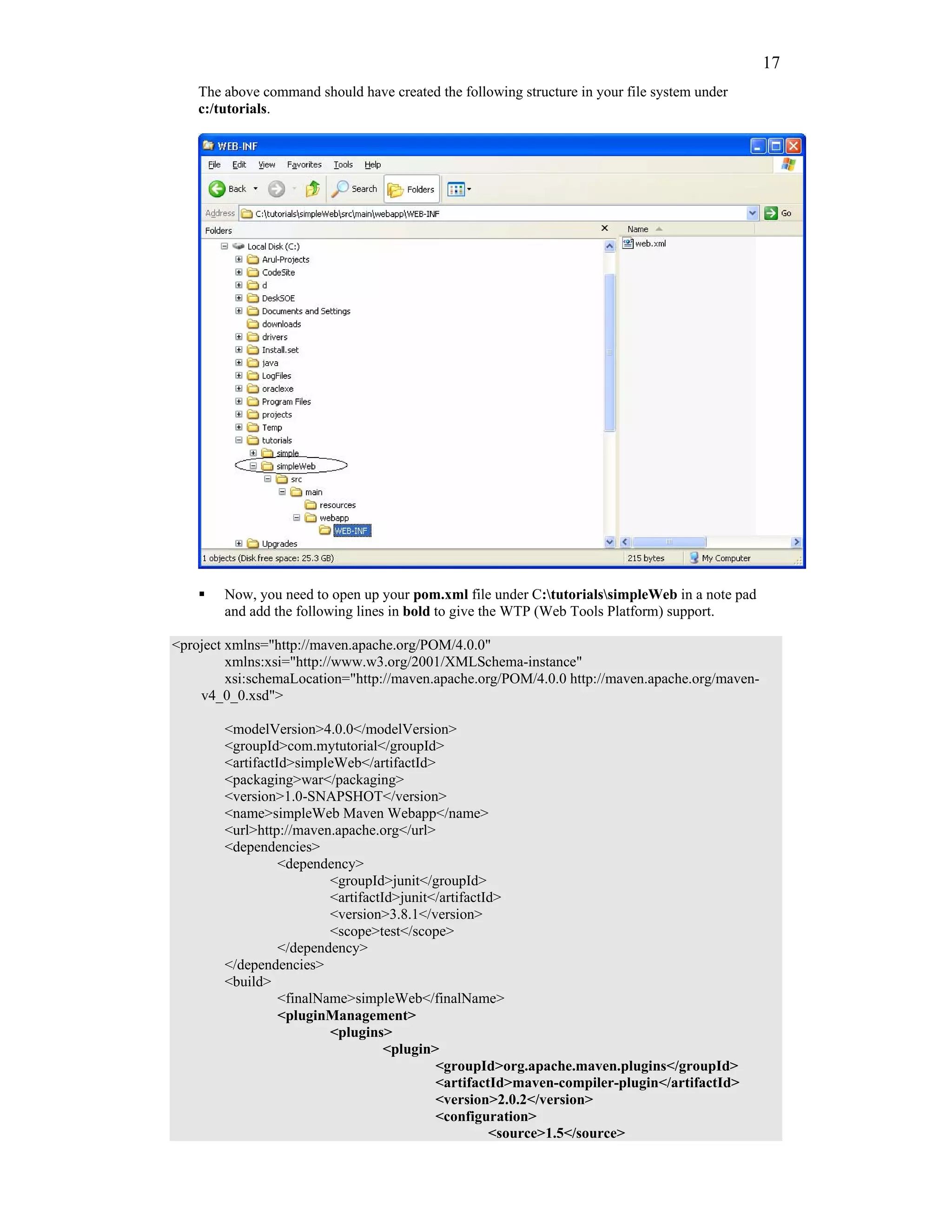952x1232 pixels.
Task: Open the Views icon in toolbar
Action: [x=456, y=190]
